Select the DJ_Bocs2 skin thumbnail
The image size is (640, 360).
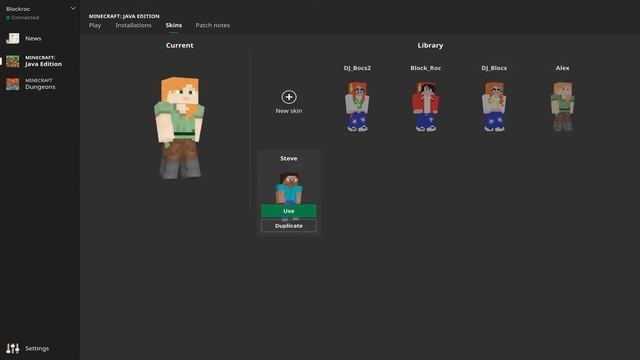pos(357,107)
